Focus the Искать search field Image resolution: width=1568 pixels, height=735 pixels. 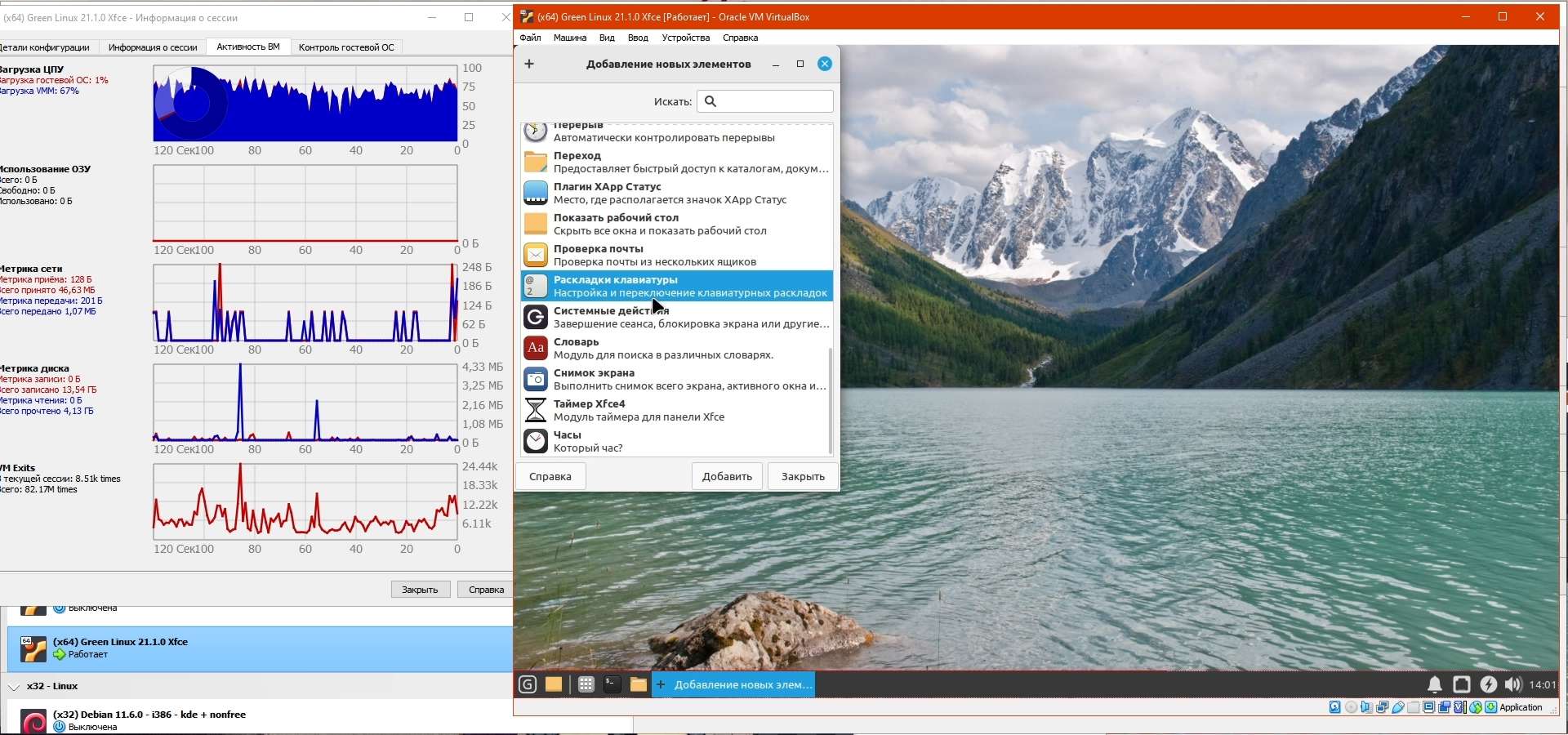[x=765, y=101]
